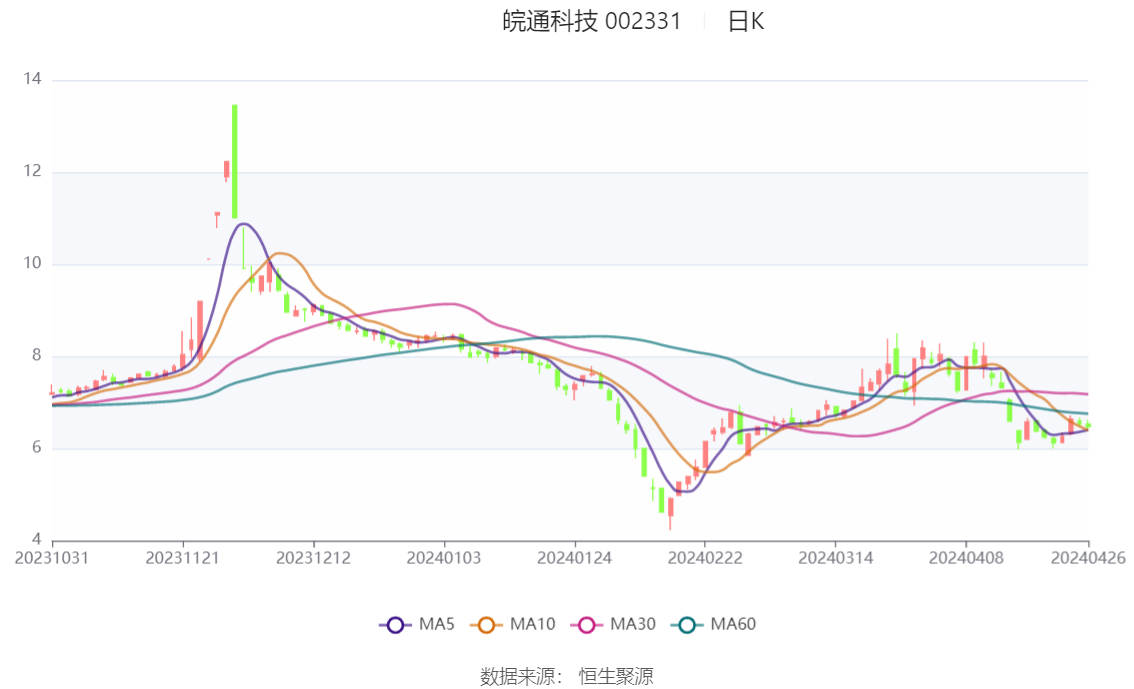Screen dimensions: 1134x689
Task: Click the red candlestick at the February low
Action: pos(672,505)
